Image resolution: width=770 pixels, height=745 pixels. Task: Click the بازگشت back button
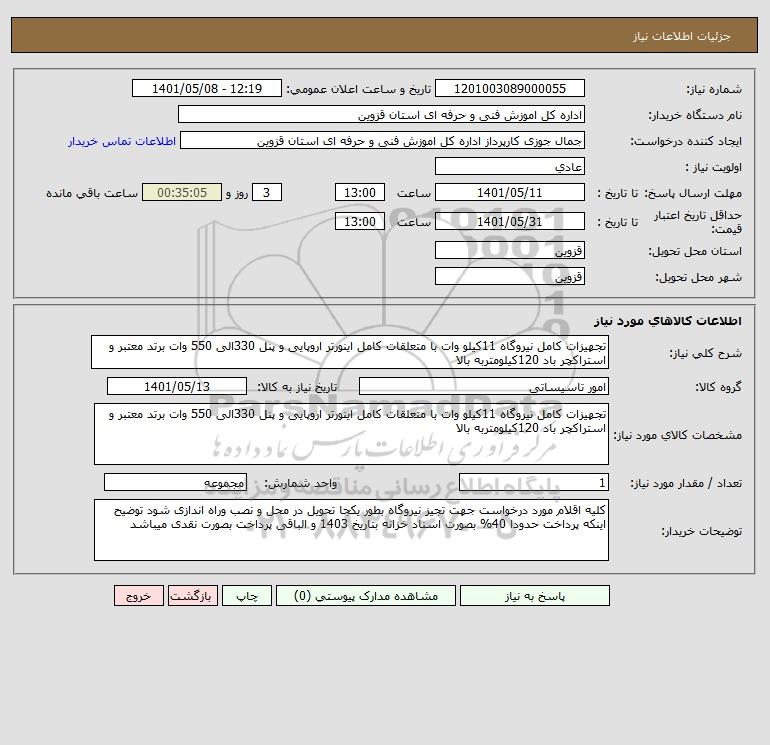point(192,596)
